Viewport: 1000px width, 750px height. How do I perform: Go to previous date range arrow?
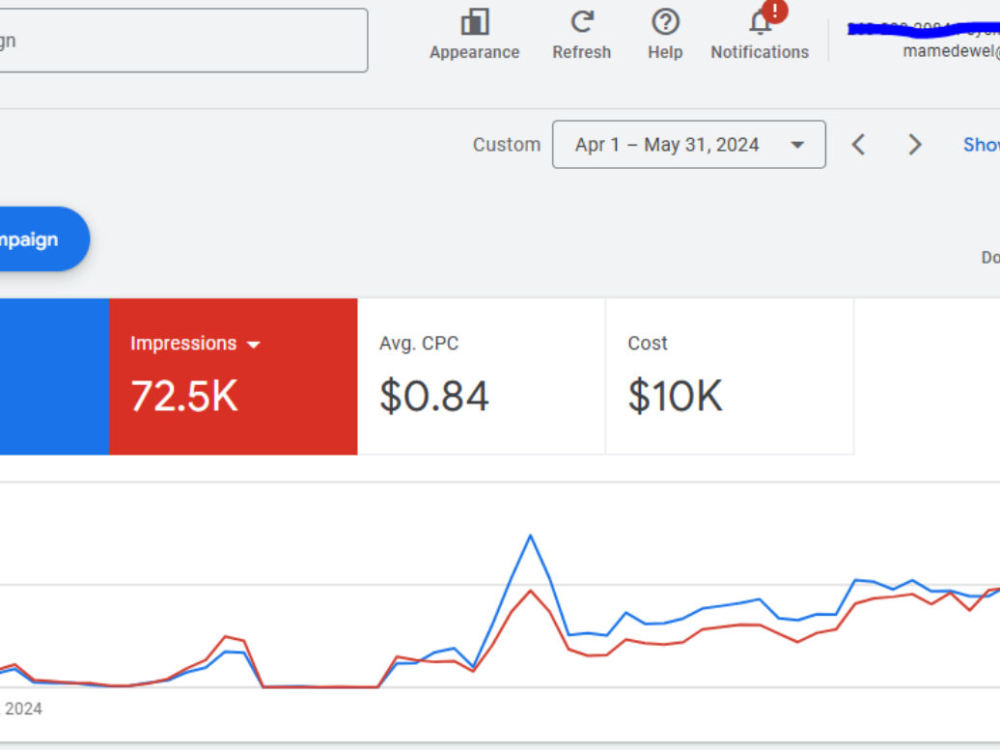click(858, 145)
